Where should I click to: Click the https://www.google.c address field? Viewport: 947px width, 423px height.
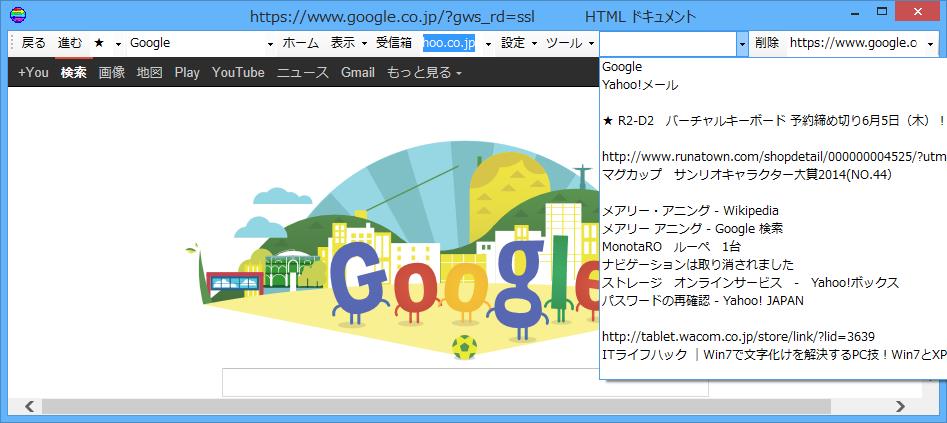(855, 44)
